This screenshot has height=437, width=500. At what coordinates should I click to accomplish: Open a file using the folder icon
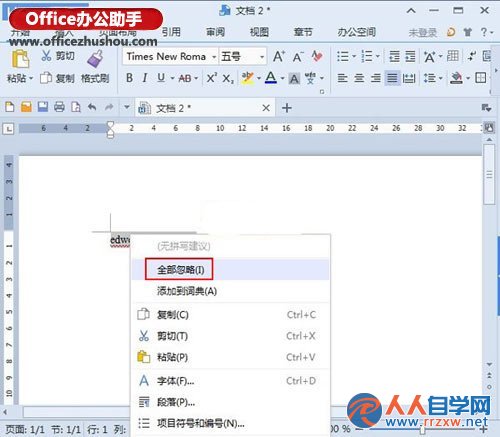26,107
